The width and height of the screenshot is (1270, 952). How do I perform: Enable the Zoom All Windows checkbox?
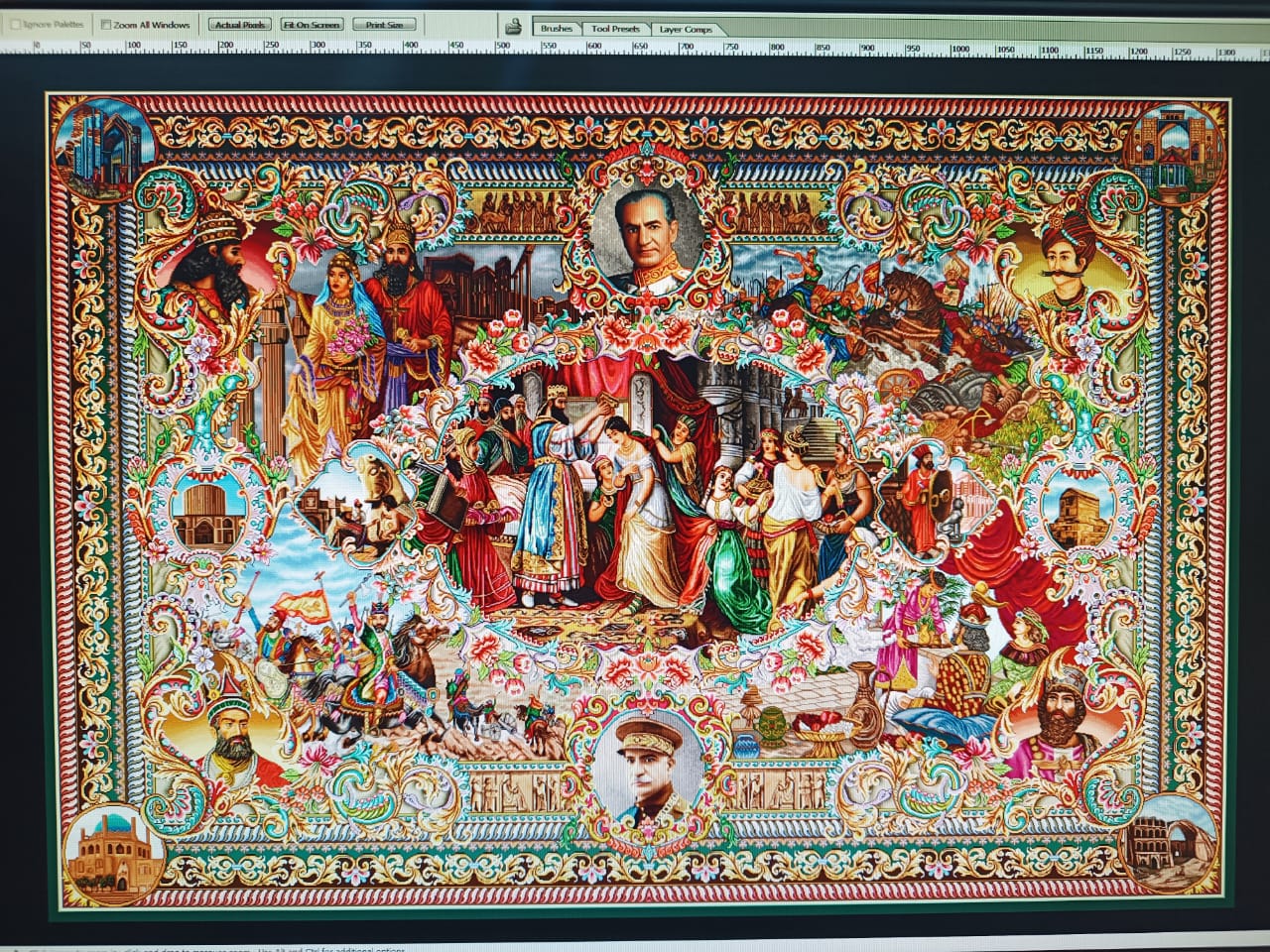click(x=106, y=24)
